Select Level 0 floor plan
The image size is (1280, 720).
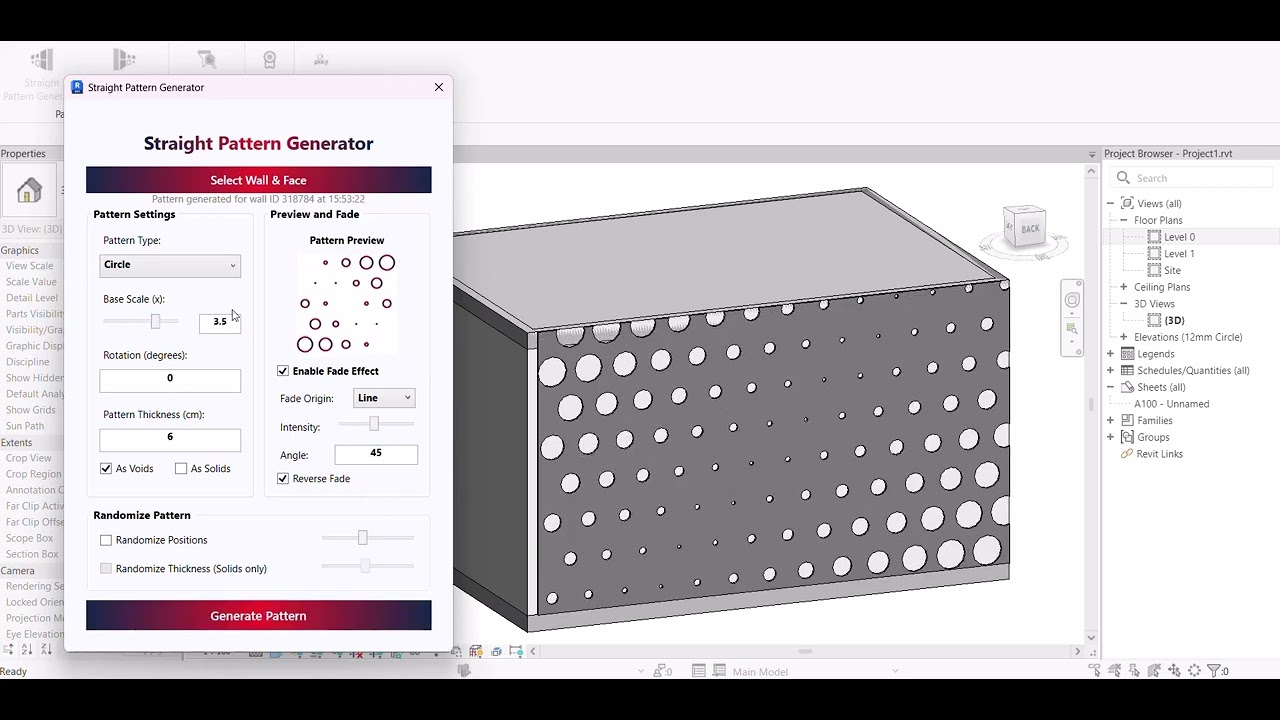[x=1179, y=237]
